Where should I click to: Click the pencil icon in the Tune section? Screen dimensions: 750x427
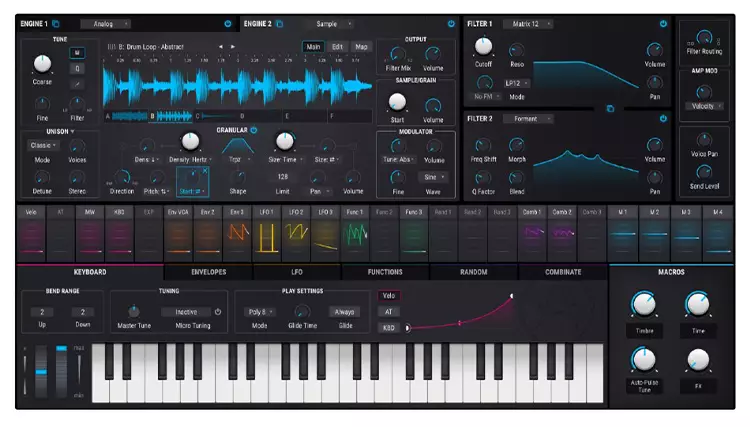click(77, 84)
